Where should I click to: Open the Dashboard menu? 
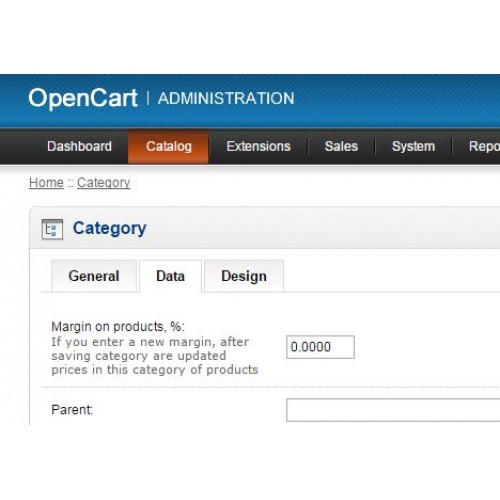point(79,146)
